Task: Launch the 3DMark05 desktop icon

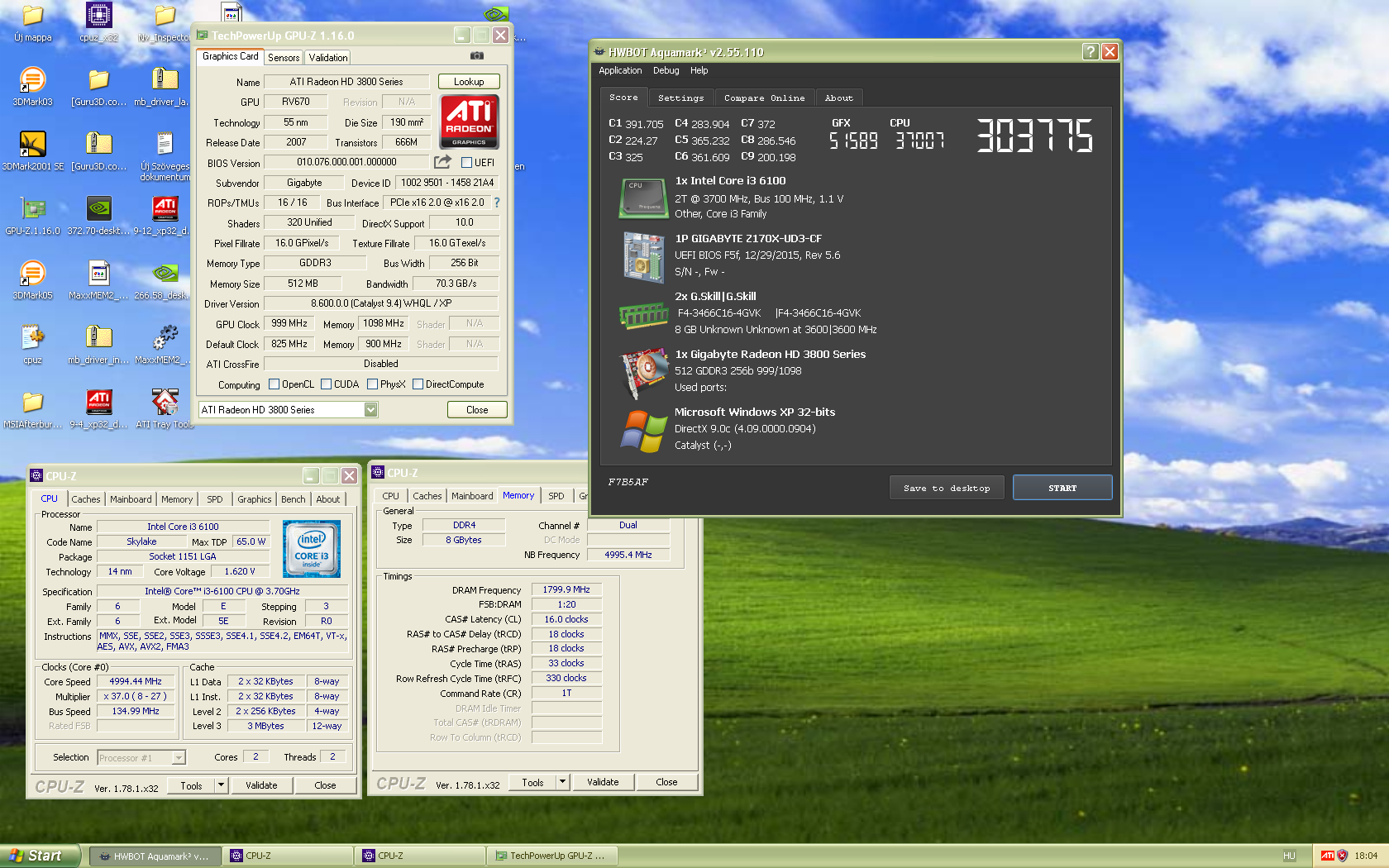Action: (32, 280)
